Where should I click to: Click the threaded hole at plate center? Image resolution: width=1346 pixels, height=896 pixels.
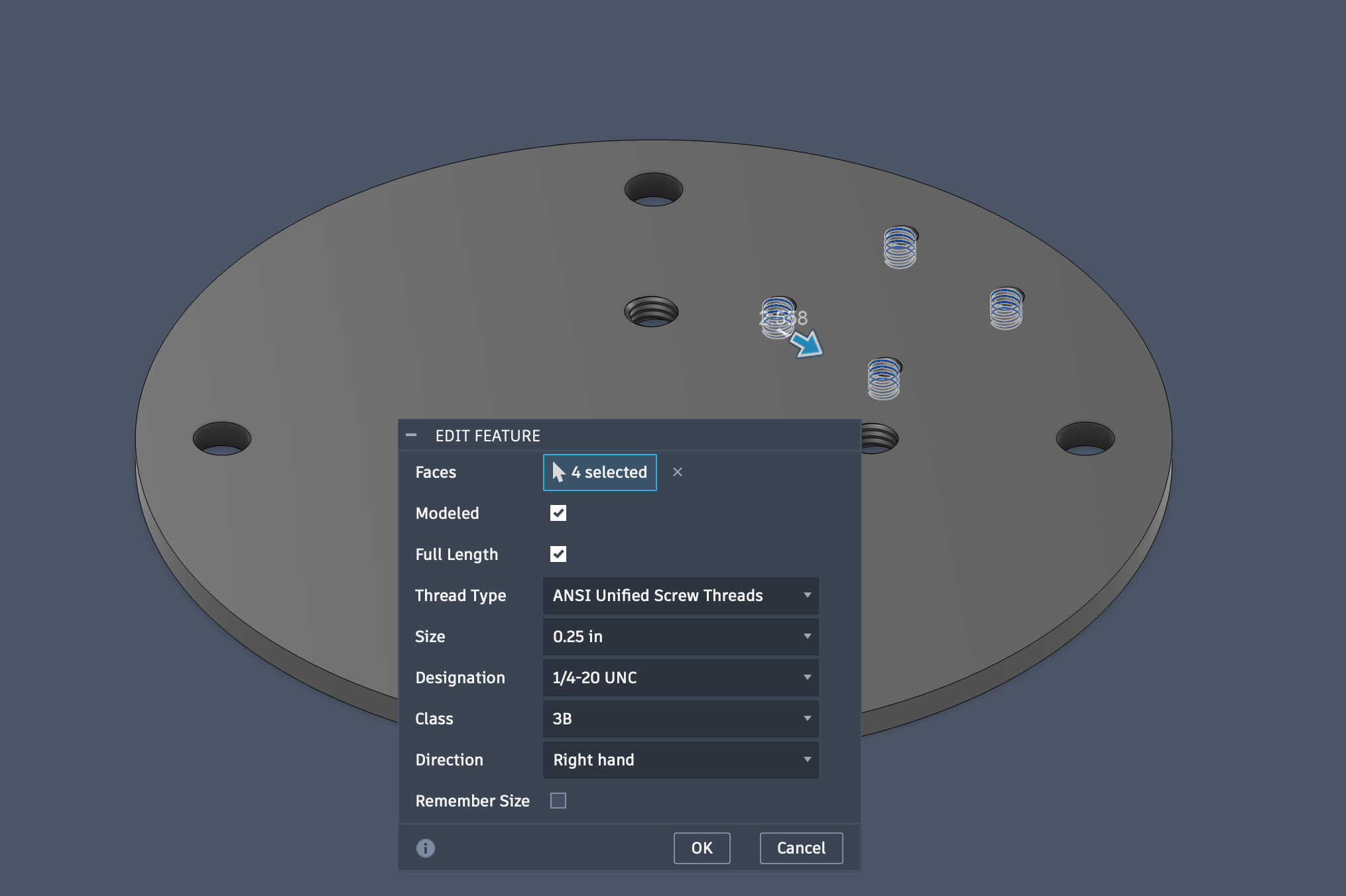[651, 311]
